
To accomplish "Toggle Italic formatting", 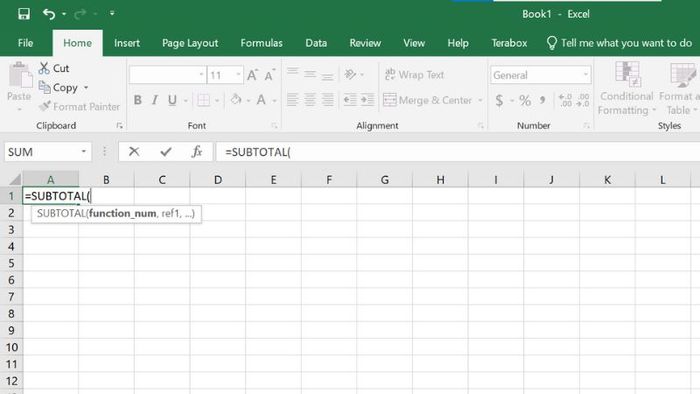I will pyautogui.click(x=154, y=100).
